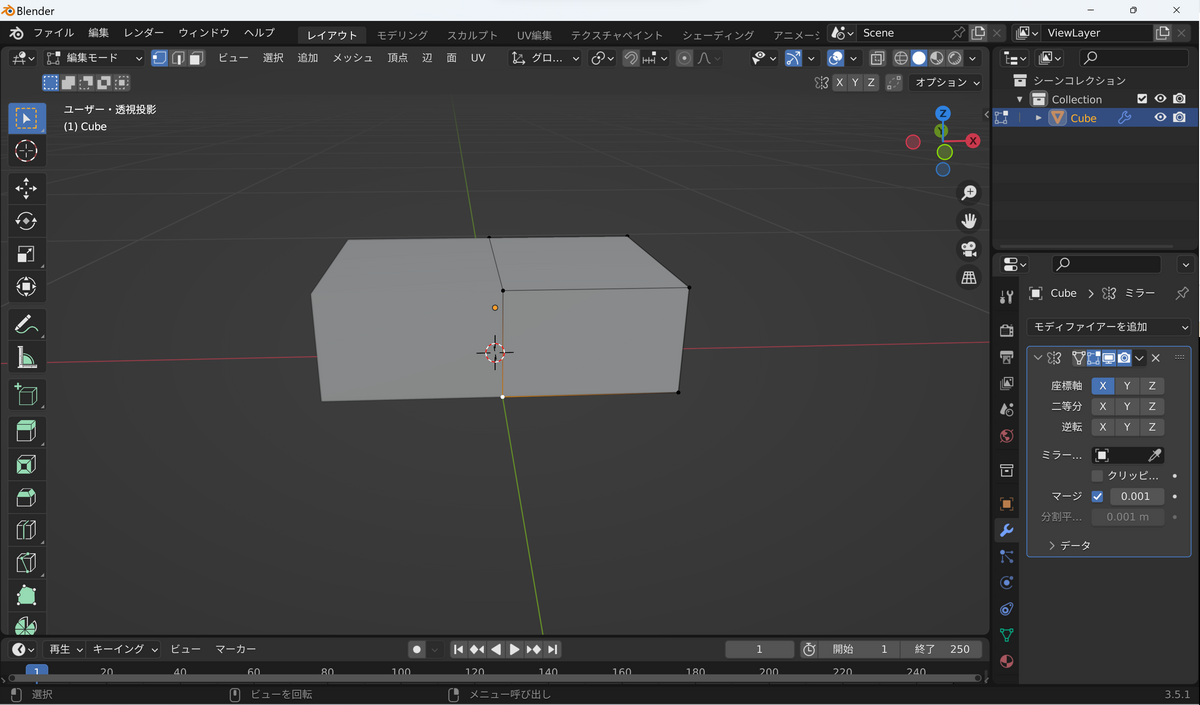Click the Merge distance 0.001 field
Image resolution: width=1200 pixels, height=705 pixels.
(x=1137, y=496)
